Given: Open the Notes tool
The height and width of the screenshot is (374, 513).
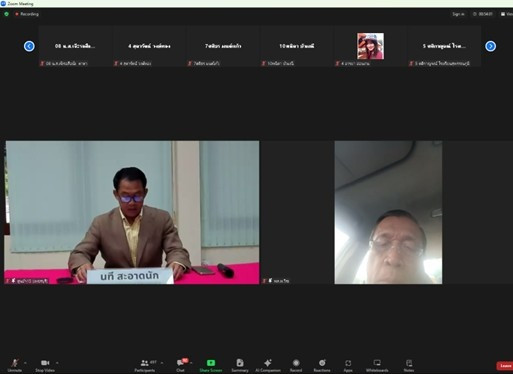Looking at the screenshot, I should (x=409, y=365).
